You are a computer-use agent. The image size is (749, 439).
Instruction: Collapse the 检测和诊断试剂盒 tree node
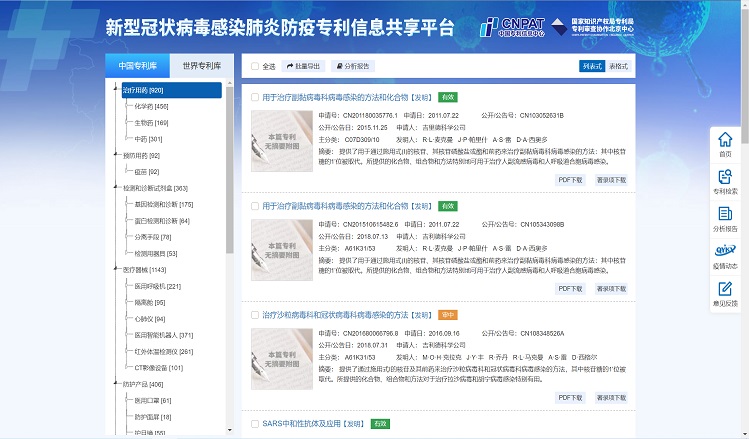click(x=117, y=187)
